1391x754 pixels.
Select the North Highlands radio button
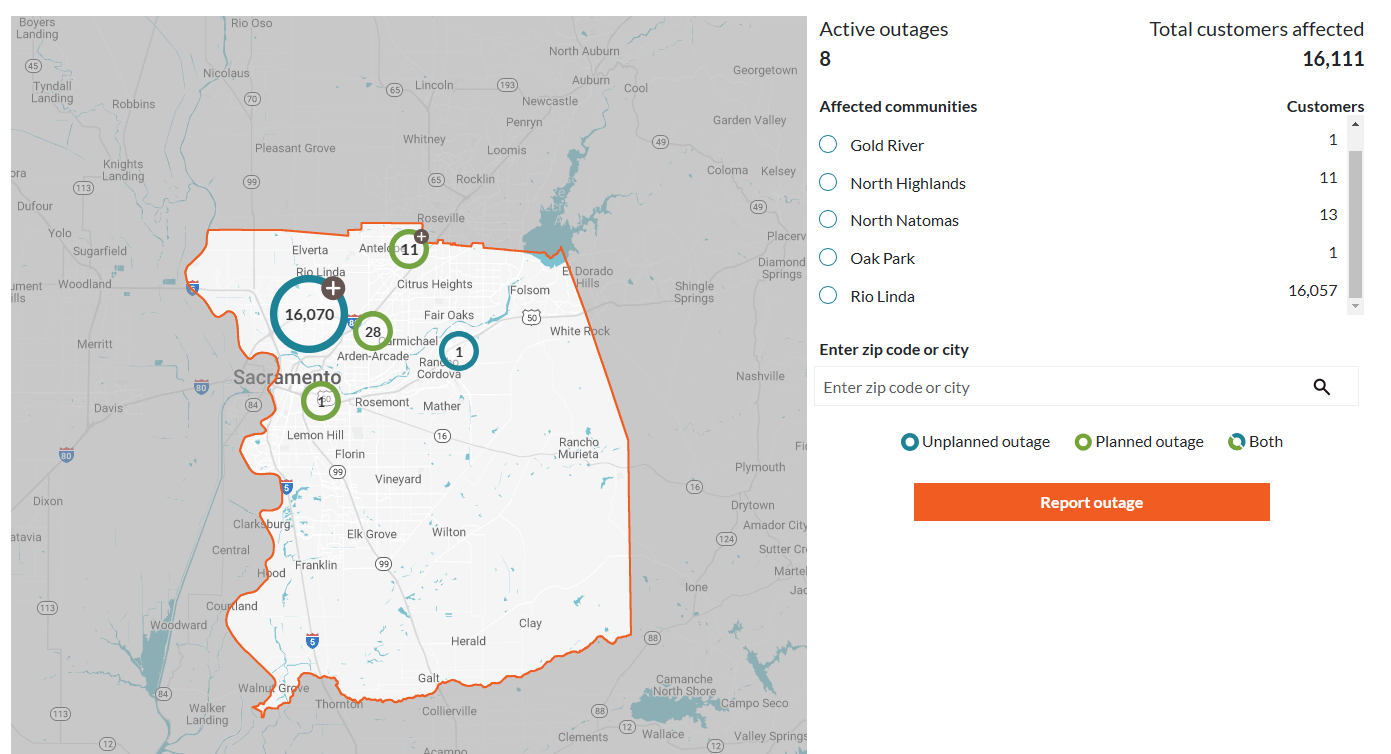827,181
